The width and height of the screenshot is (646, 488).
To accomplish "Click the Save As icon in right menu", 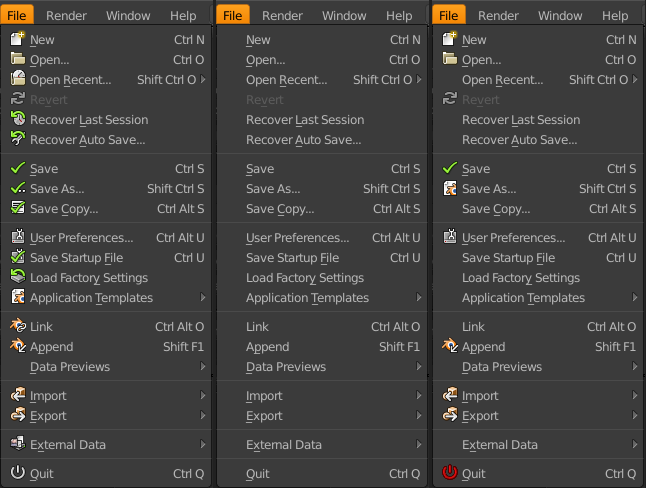I will click(449, 188).
